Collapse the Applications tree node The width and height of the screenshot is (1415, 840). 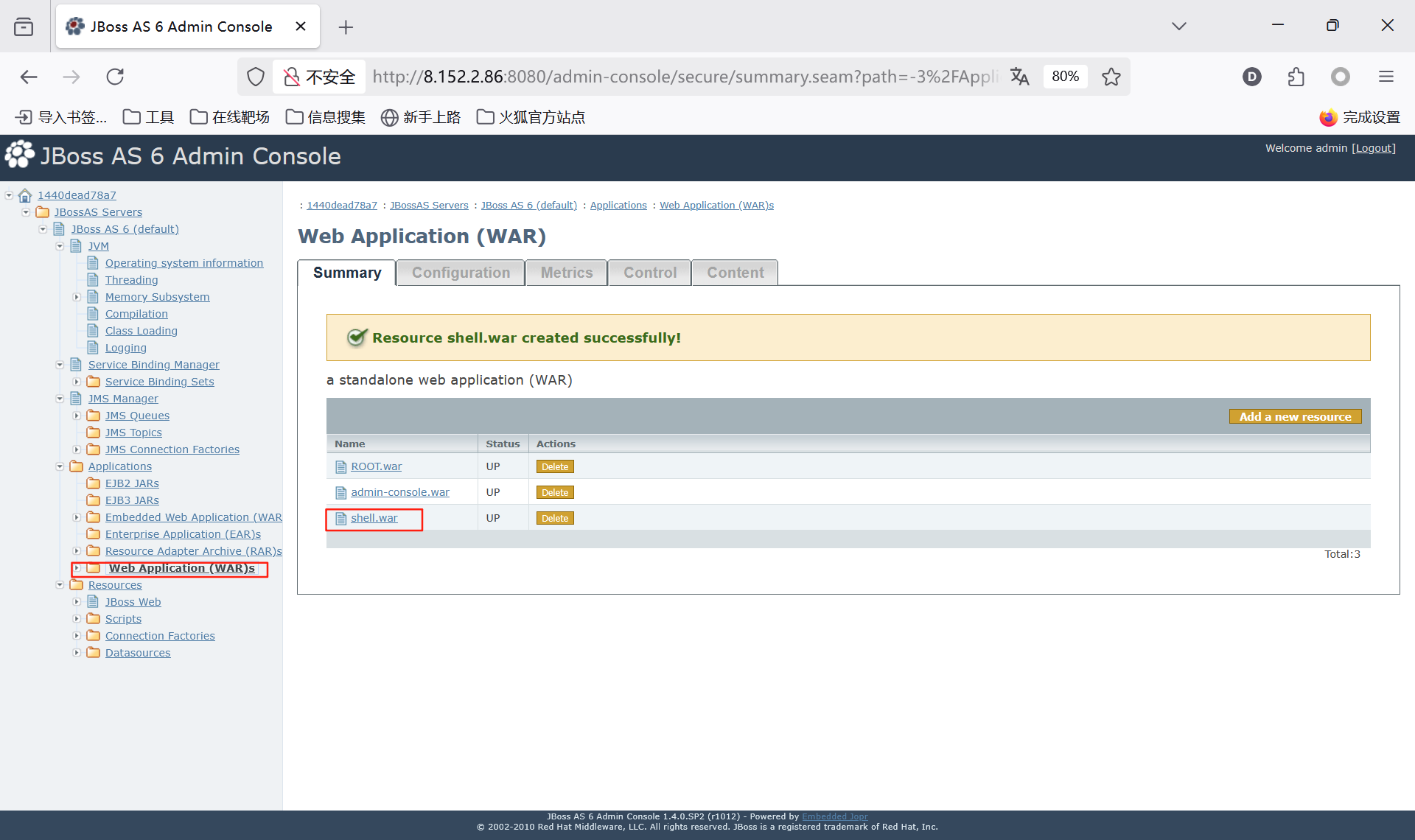coord(60,466)
